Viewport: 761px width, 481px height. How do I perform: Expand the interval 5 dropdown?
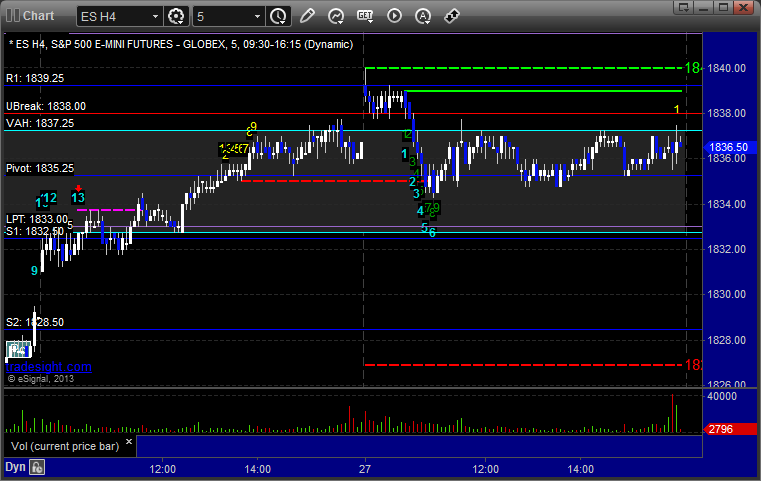pyautogui.click(x=257, y=17)
